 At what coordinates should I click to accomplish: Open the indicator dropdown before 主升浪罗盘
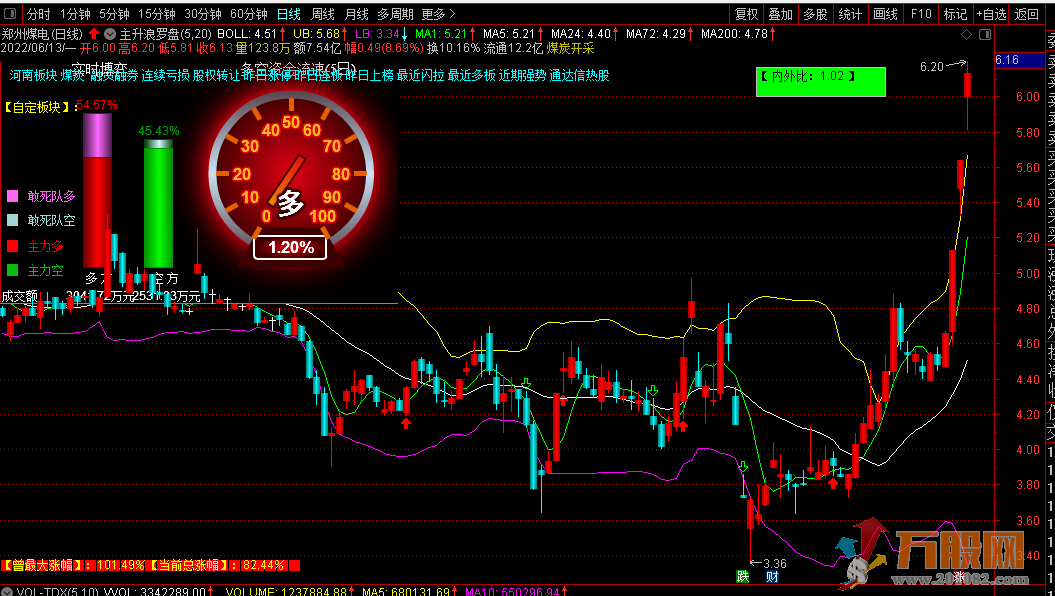click(x=110, y=34)
